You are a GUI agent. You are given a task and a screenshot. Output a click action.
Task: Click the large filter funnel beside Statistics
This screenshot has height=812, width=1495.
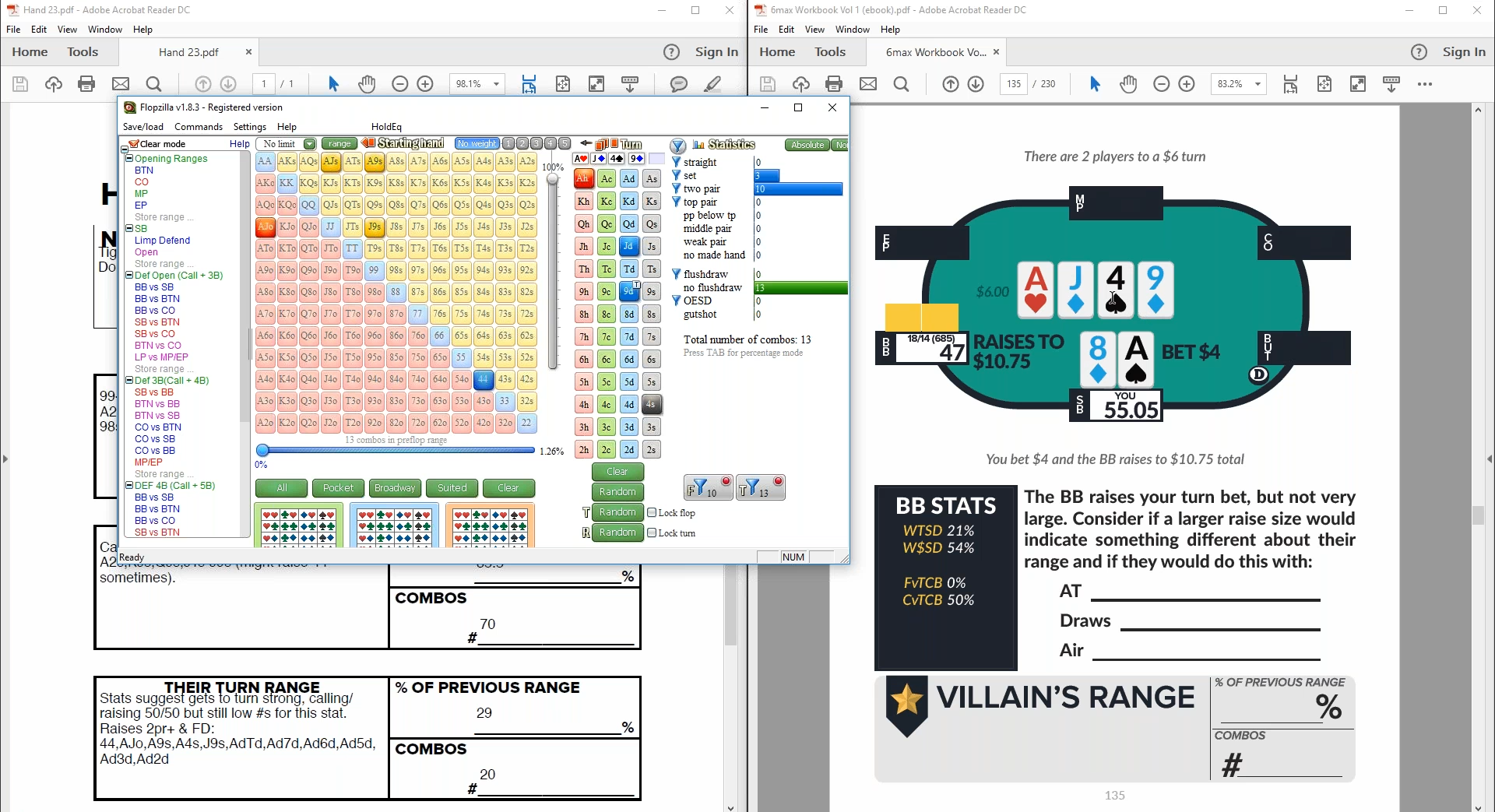(x=678, y=146)
